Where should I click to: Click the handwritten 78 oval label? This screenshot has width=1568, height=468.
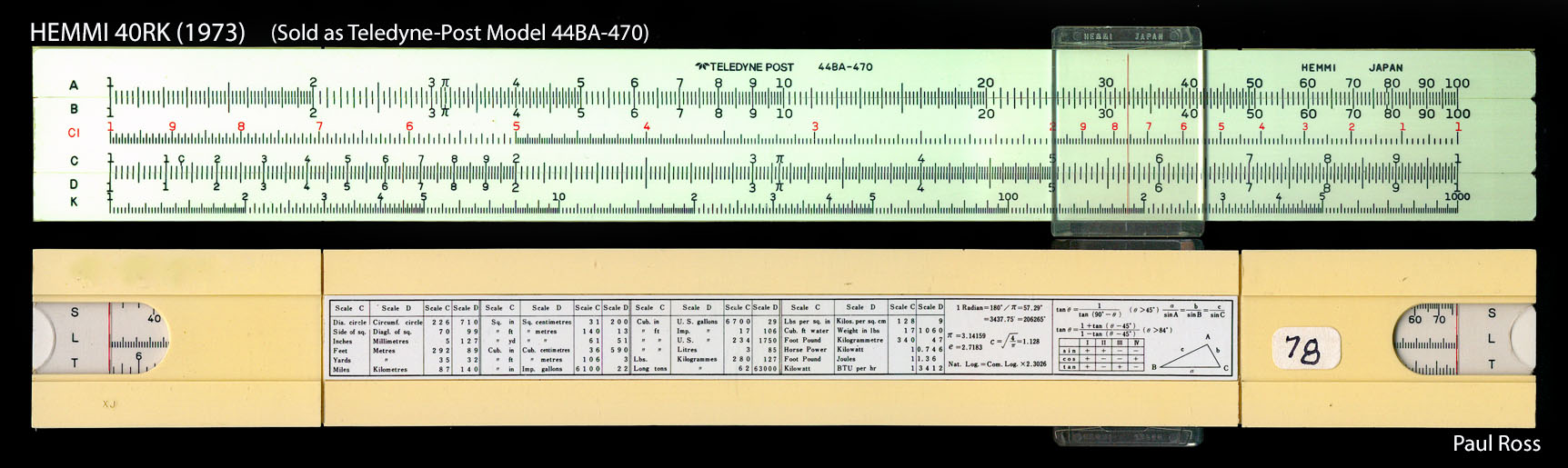1303,348
